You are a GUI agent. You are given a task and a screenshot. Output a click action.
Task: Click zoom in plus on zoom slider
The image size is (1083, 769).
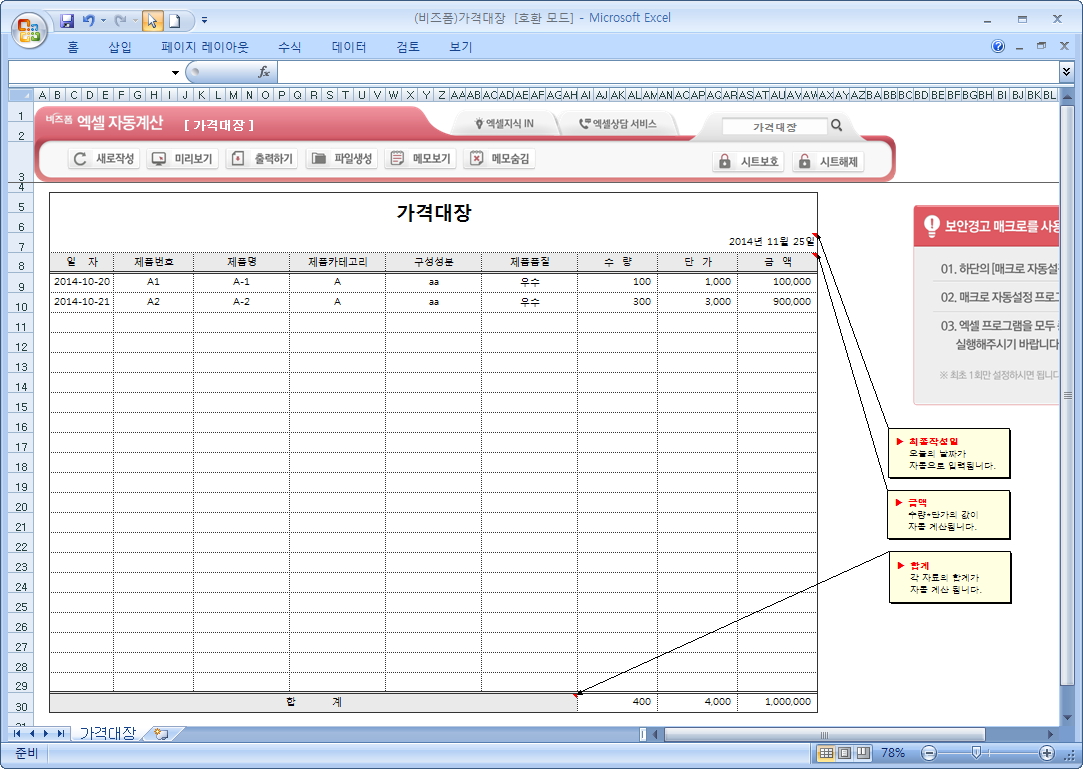point(1047,753)
